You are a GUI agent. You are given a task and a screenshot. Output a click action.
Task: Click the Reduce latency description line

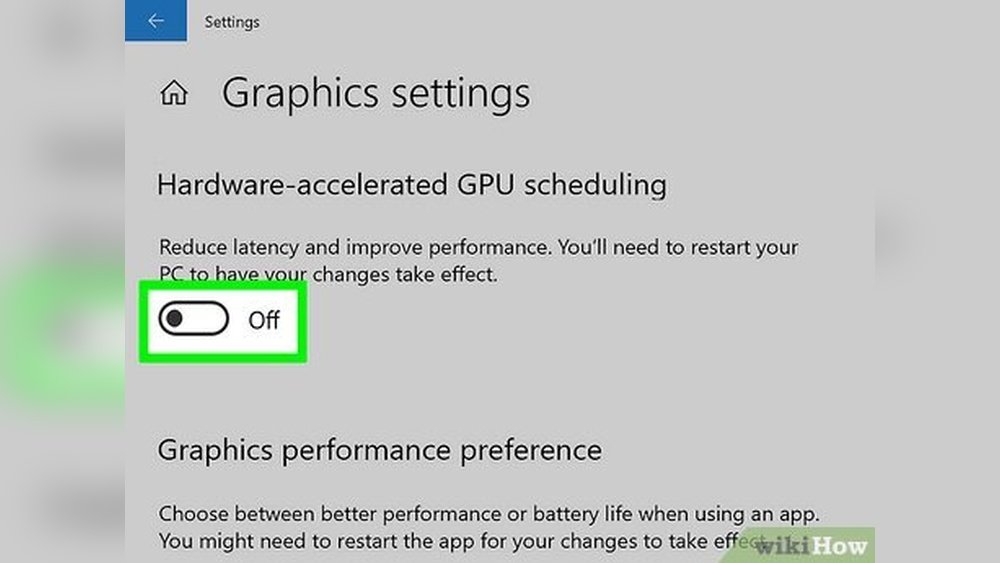(x=478, y=247)
